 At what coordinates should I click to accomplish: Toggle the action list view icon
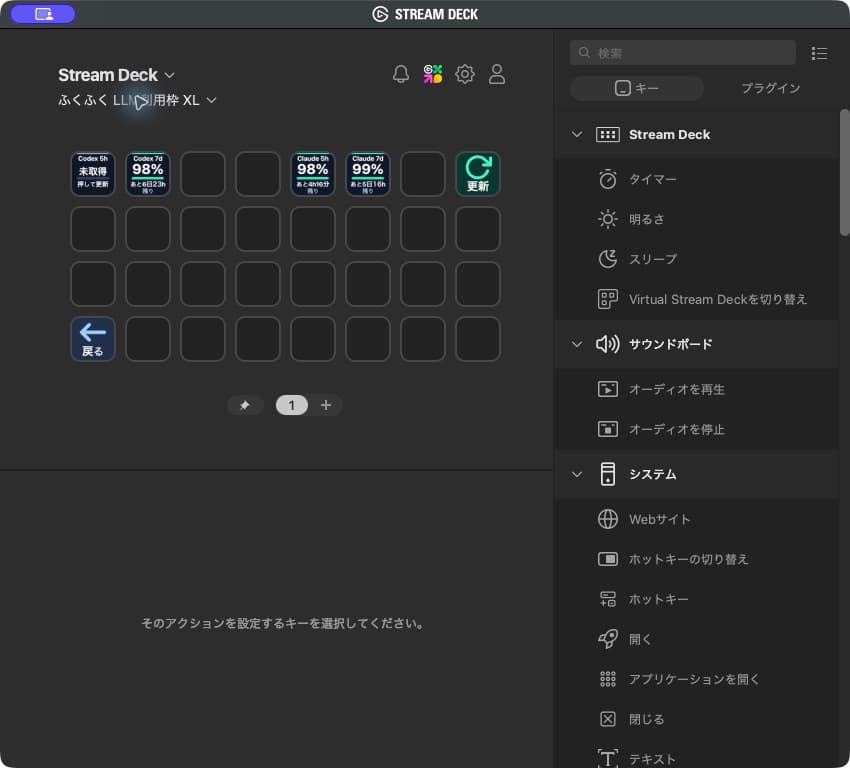click(x=819, y=53)
